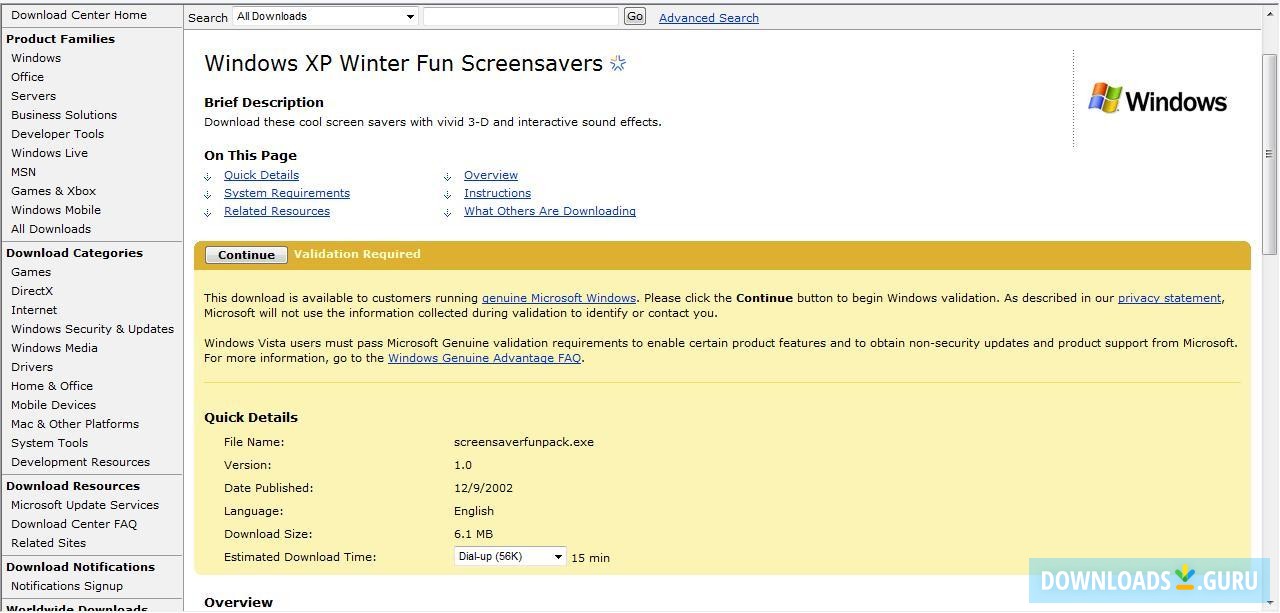
Task: Open the genuine Microsoft Windows link
Action: click(559, 298)
